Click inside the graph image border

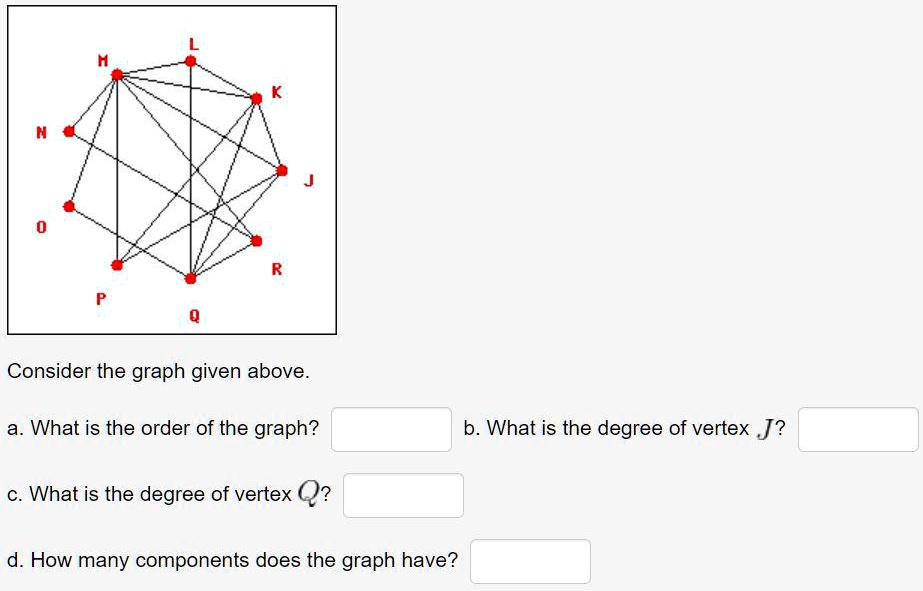170,170
